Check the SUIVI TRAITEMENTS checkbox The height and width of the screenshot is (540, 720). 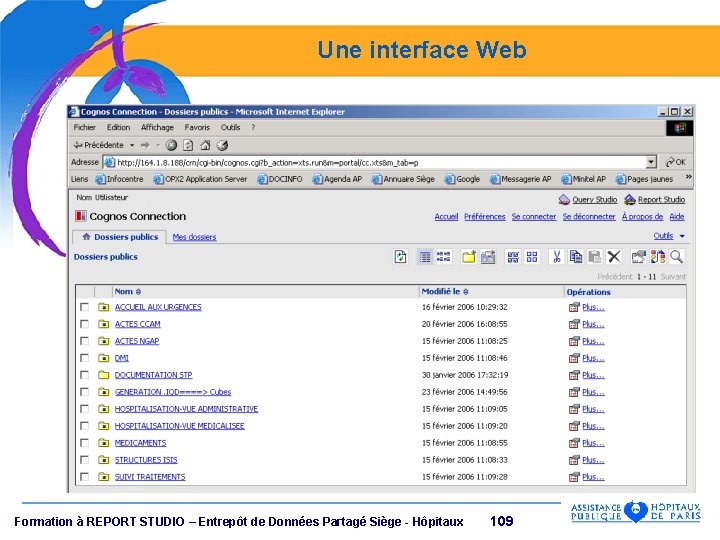click(84, 477)
